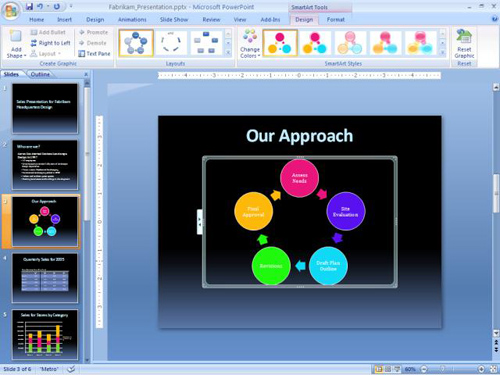Toggle the text pane side arrow tab
Image resolution: width=500 pixels, height=375 pixels.
tap(200, 222)
